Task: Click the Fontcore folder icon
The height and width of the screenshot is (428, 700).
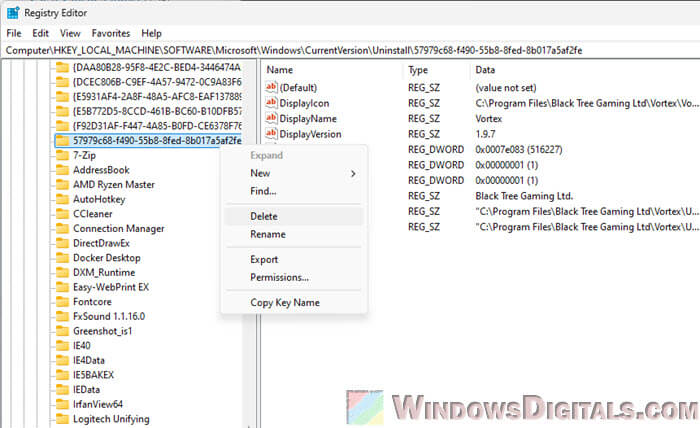Action: point(62,302)
